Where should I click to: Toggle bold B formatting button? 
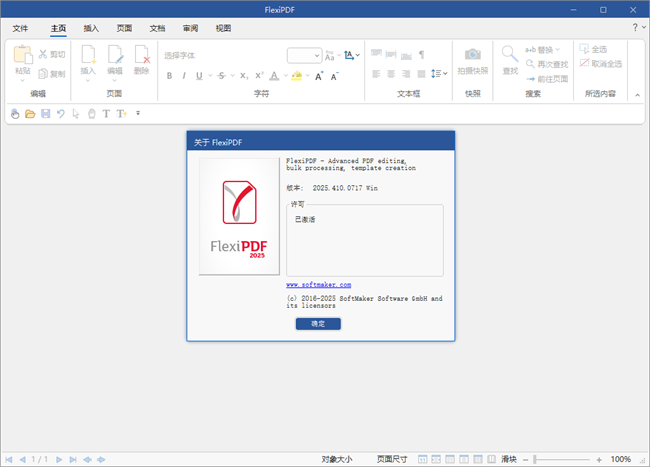(x=169, y=76)
